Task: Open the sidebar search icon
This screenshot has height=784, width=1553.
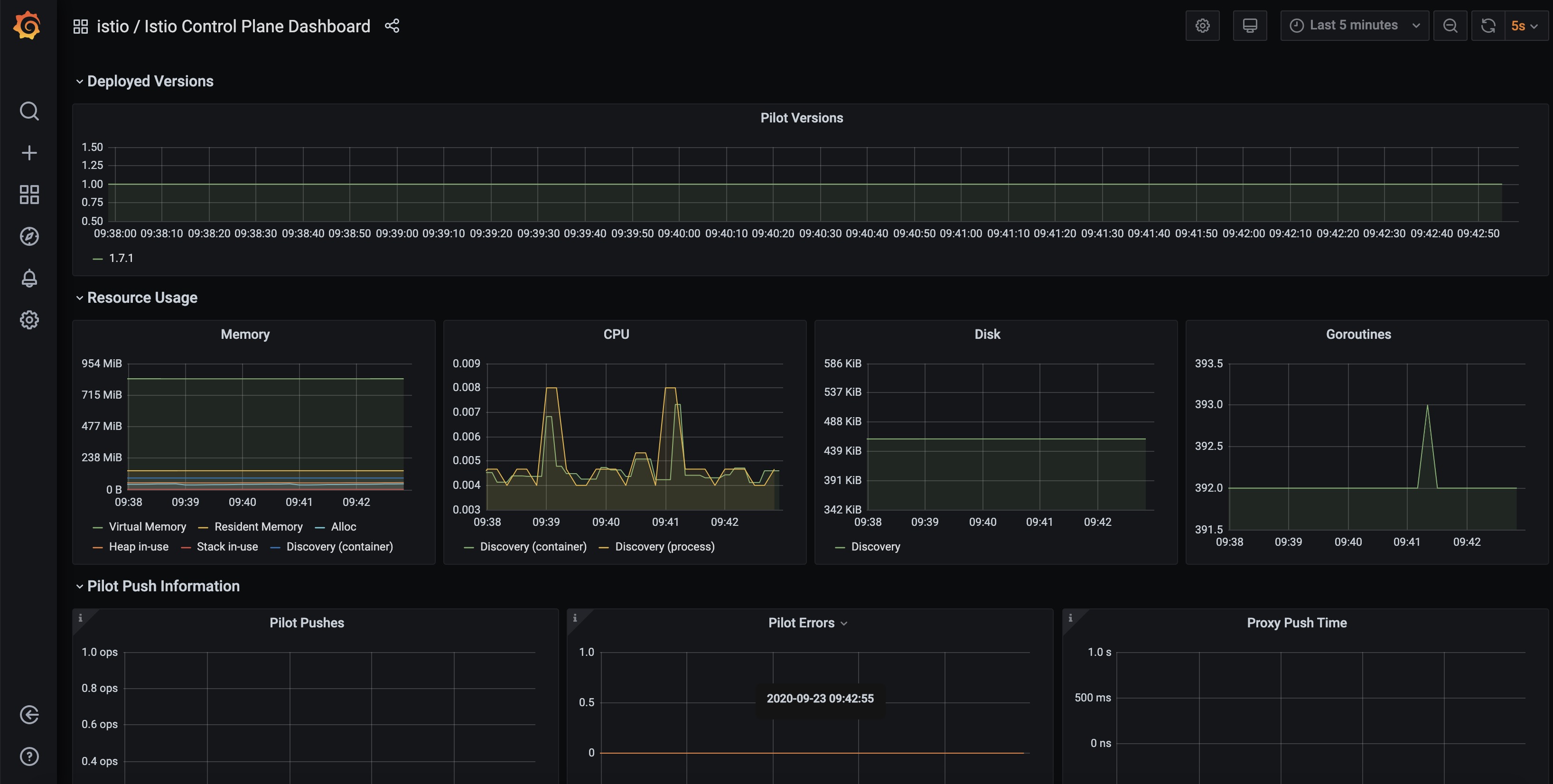Action: coord(29,112)
